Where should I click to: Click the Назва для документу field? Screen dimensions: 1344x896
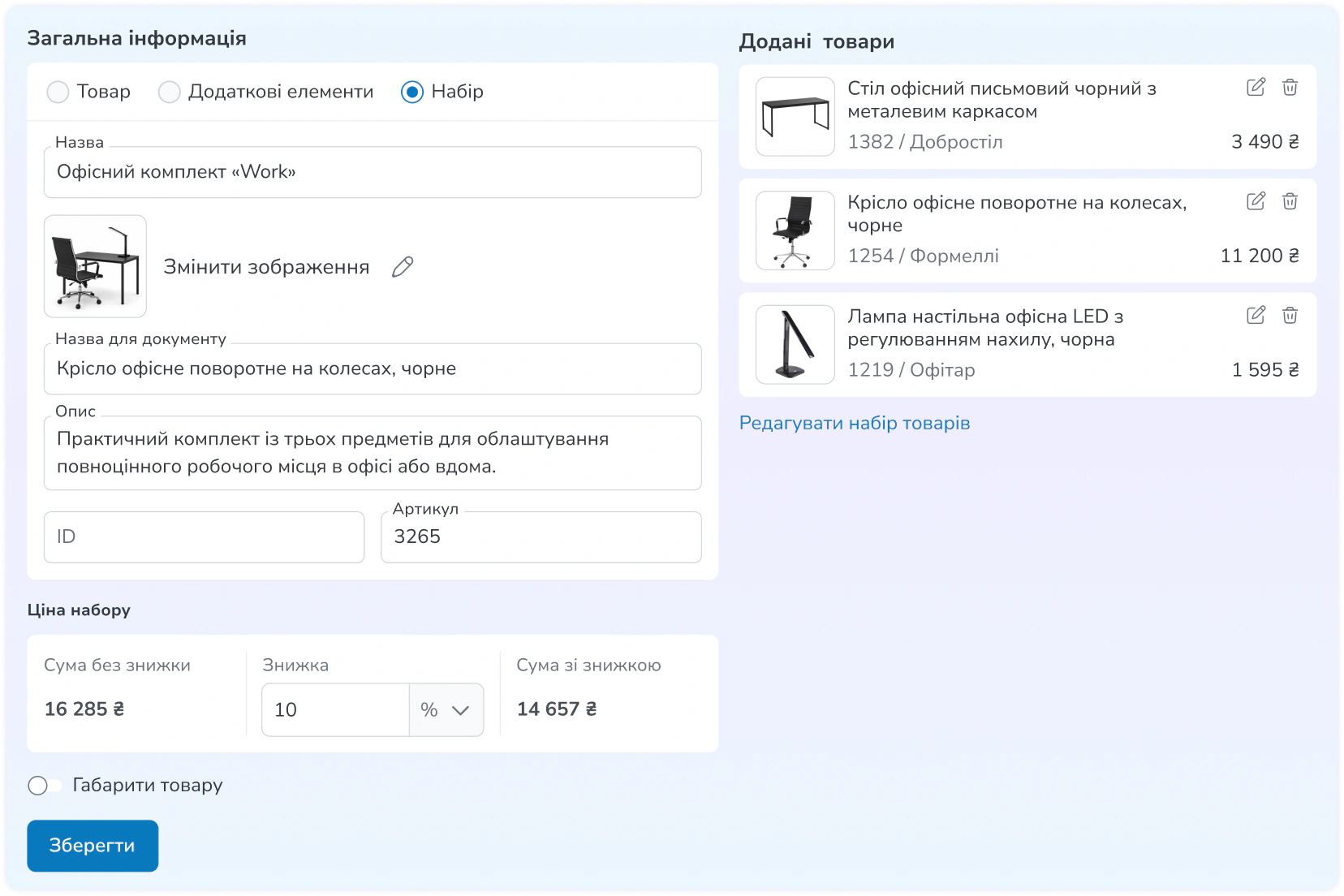pyautogui.click(x=373, y=369)
